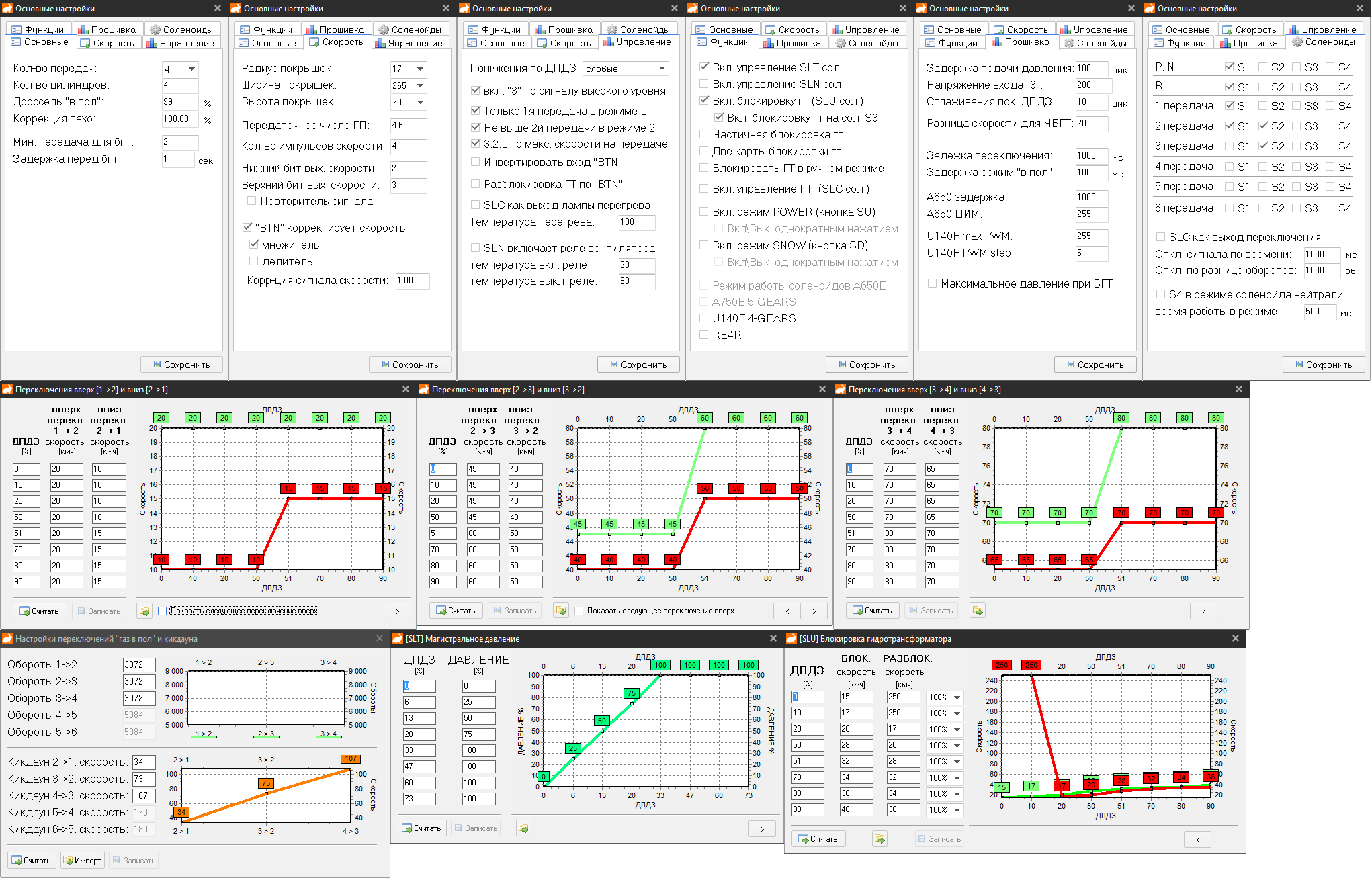Click next arrow in SLT pressure window
Screen dimensions: 1372x880
click(762, 828)
